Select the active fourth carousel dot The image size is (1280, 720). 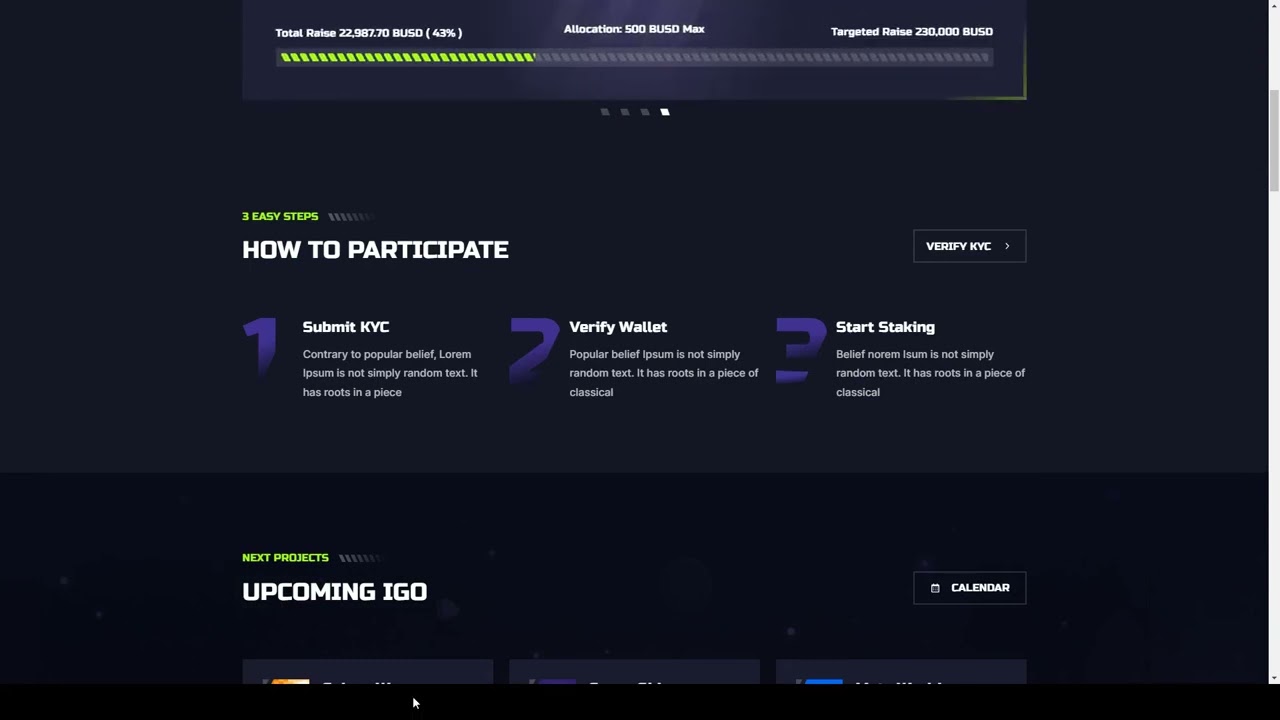[665, 112]
